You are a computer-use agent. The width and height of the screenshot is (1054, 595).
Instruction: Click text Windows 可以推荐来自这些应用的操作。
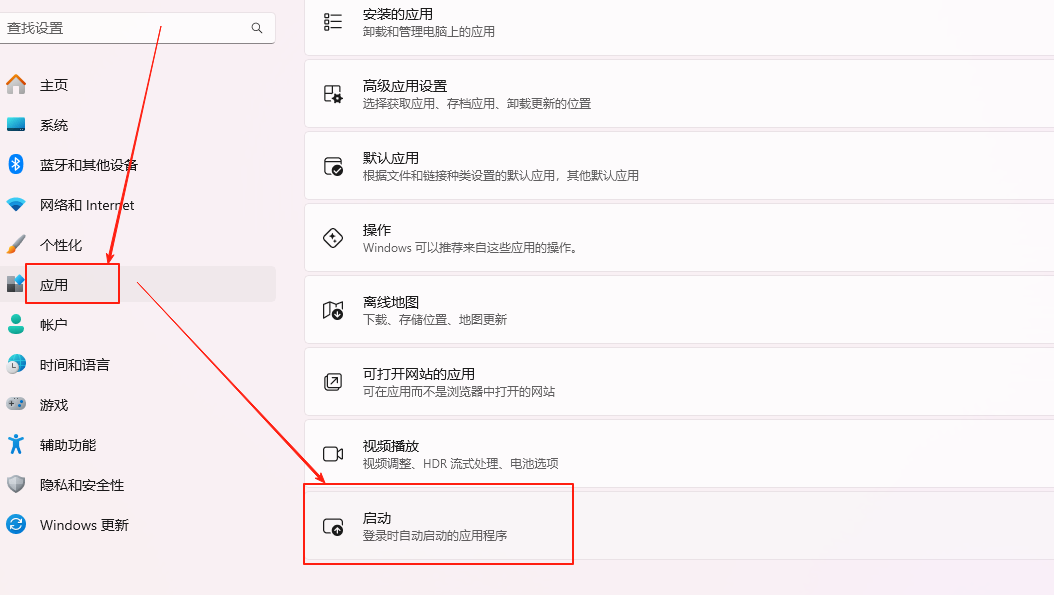pos(471,247)
